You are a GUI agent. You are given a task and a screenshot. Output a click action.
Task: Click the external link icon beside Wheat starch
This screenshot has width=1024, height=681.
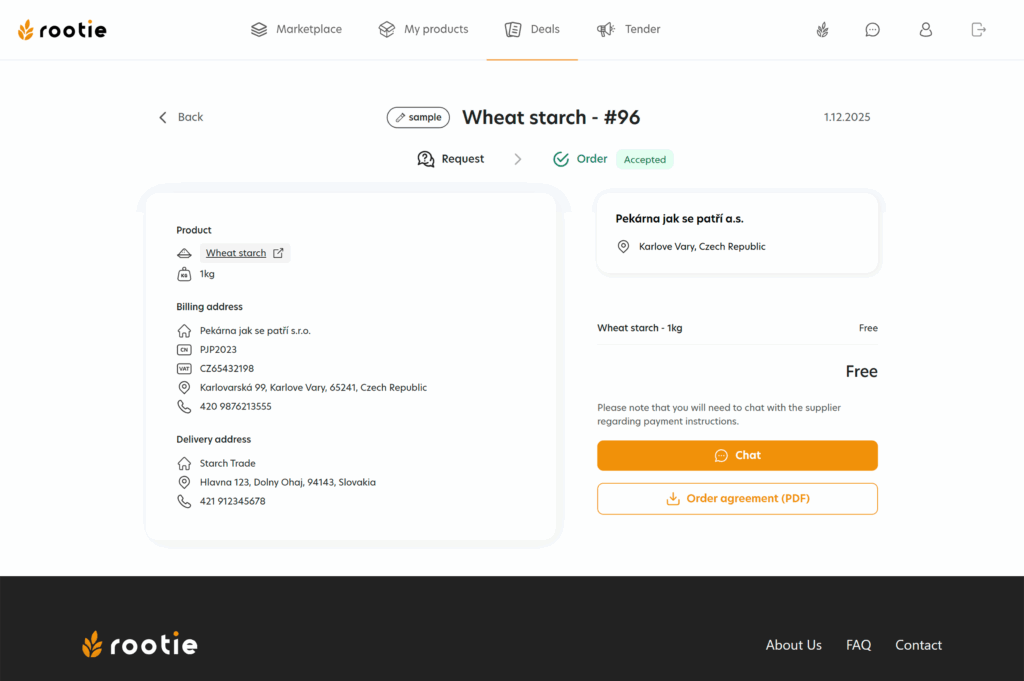pyautogui.click(x=279, y=253)
